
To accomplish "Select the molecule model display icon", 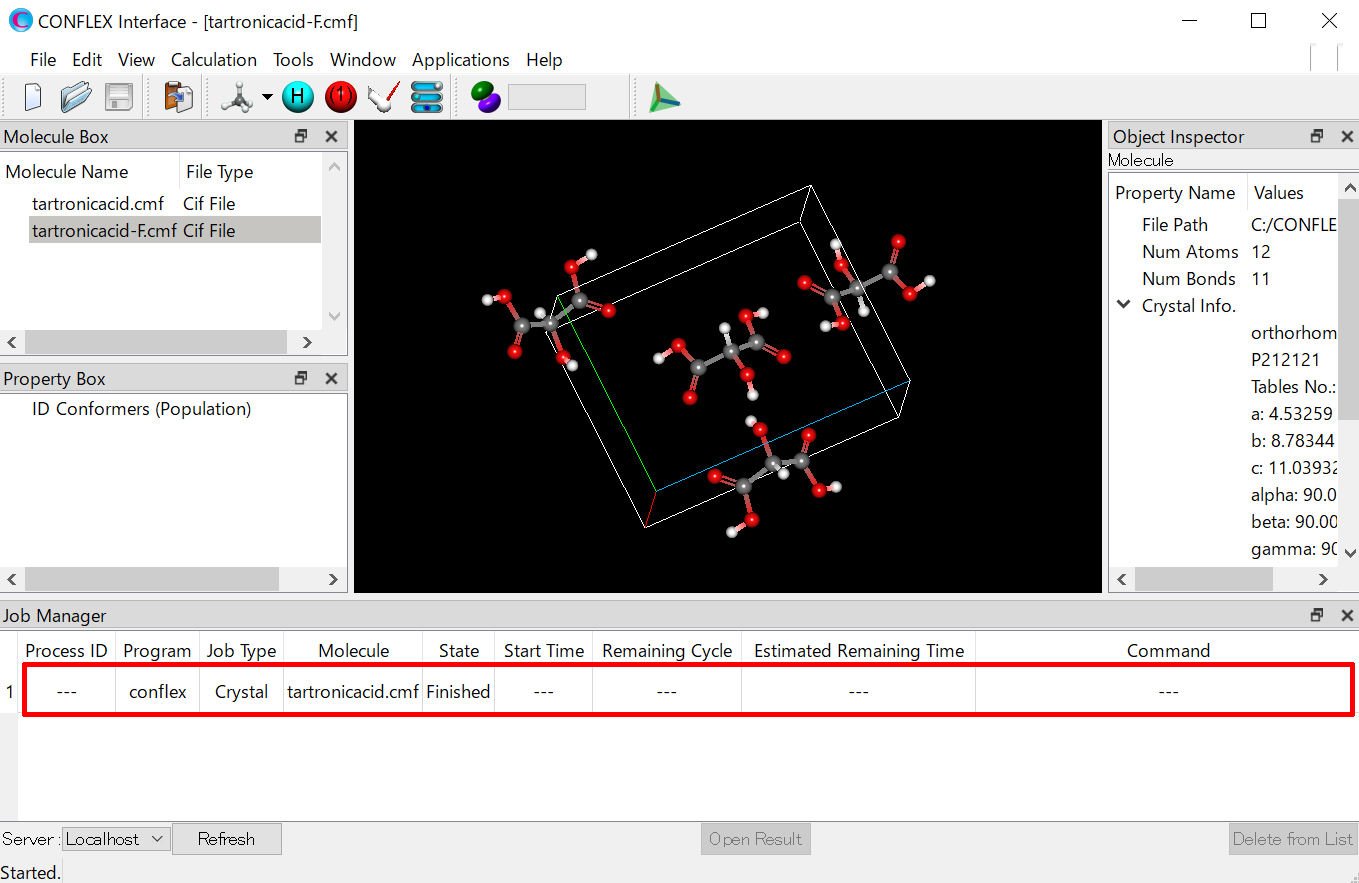I will pyautogui.click(x=238, y=97).
